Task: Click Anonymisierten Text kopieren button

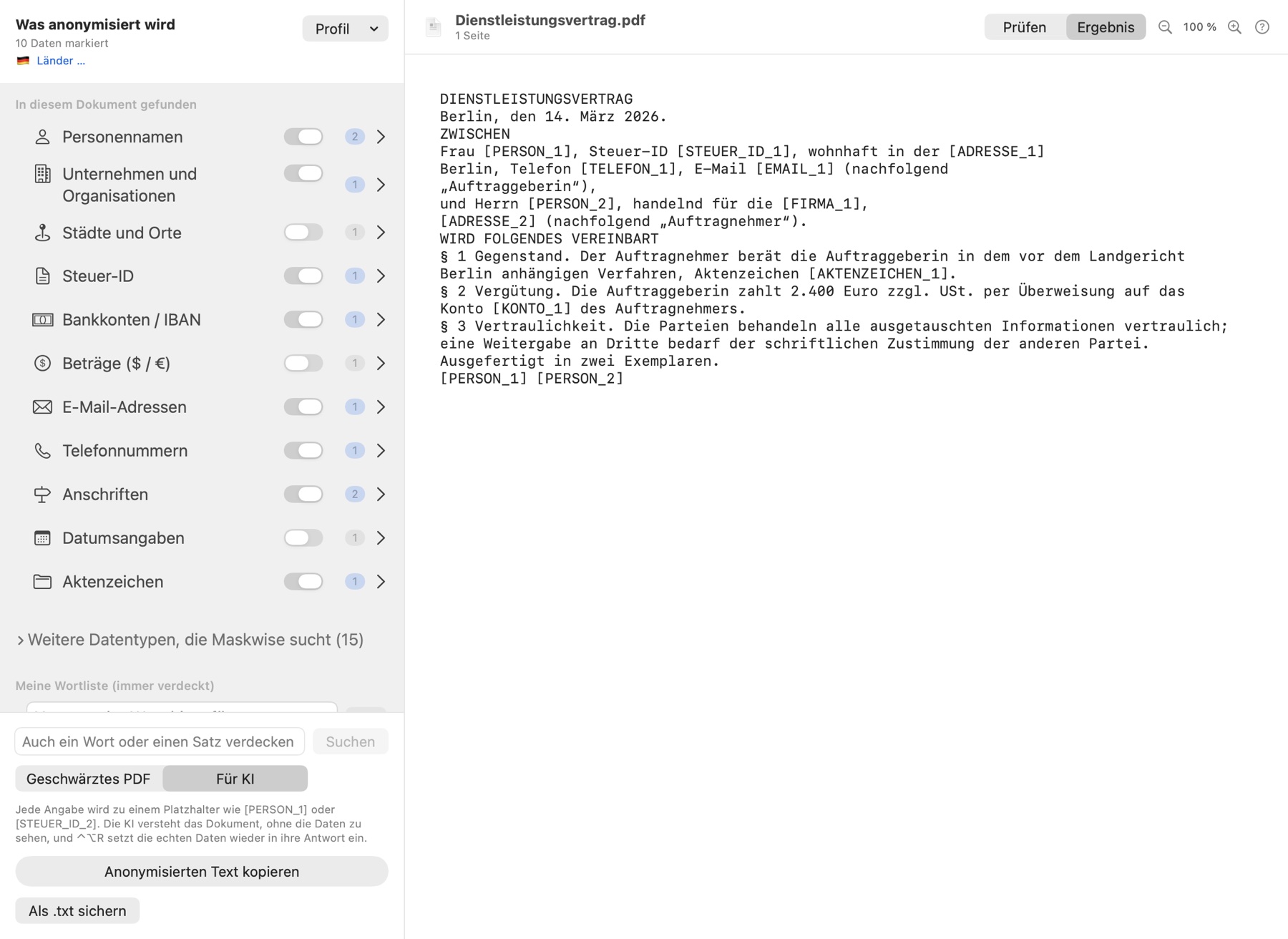Action: coord(202,872)
